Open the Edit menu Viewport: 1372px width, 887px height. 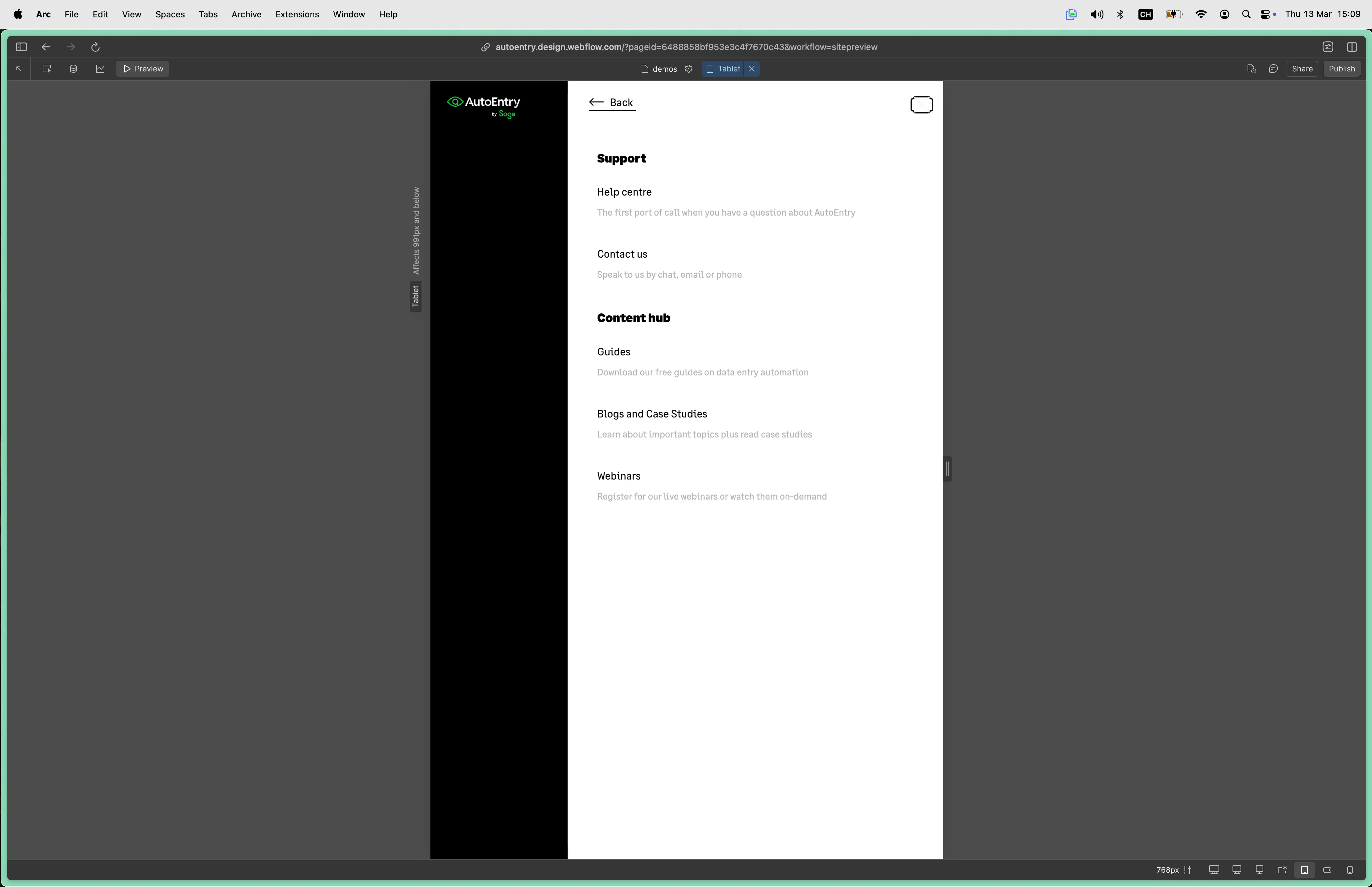100,14
